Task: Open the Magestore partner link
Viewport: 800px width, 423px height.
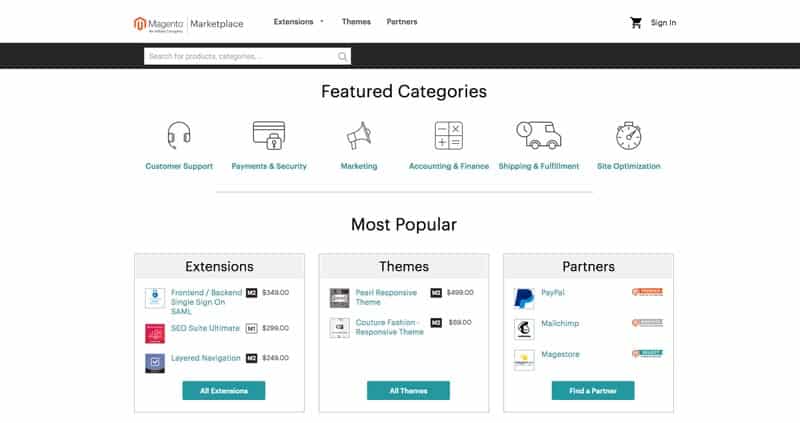Action: coord(560,354)
